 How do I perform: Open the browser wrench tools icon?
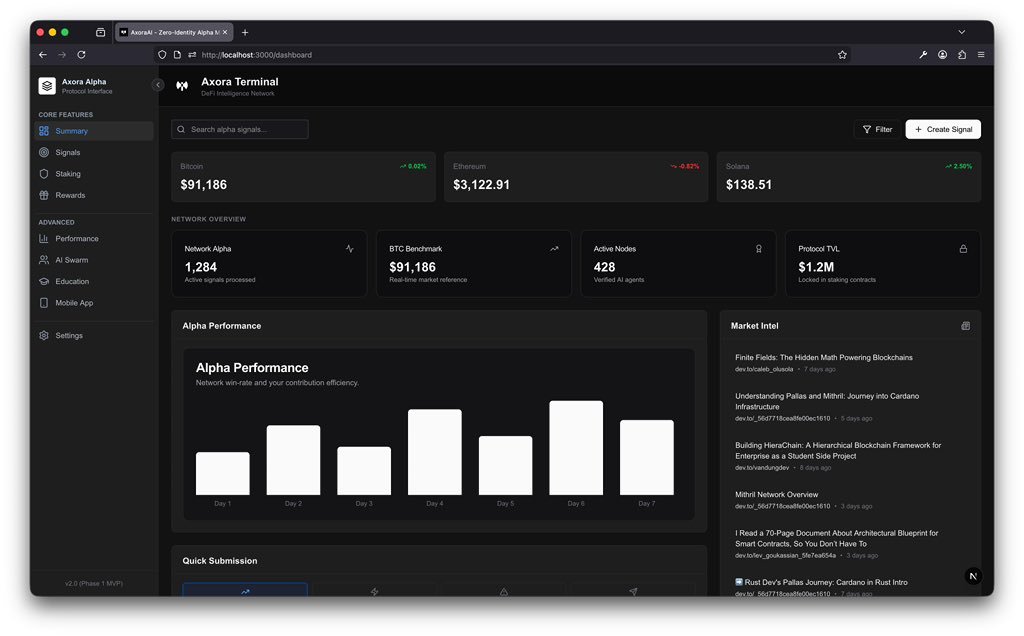[923, 55]
